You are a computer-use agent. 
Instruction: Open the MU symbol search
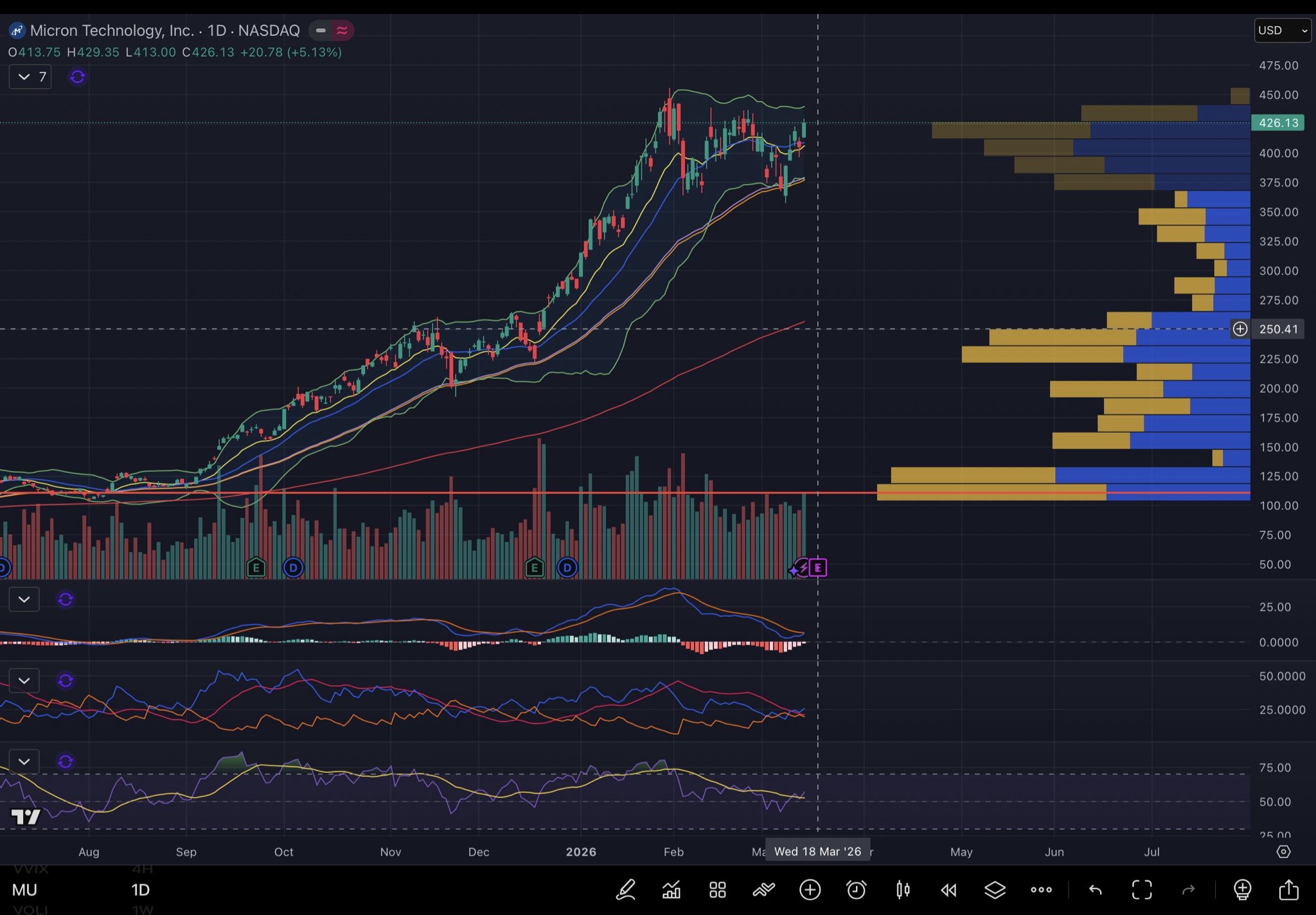[24, 890]
